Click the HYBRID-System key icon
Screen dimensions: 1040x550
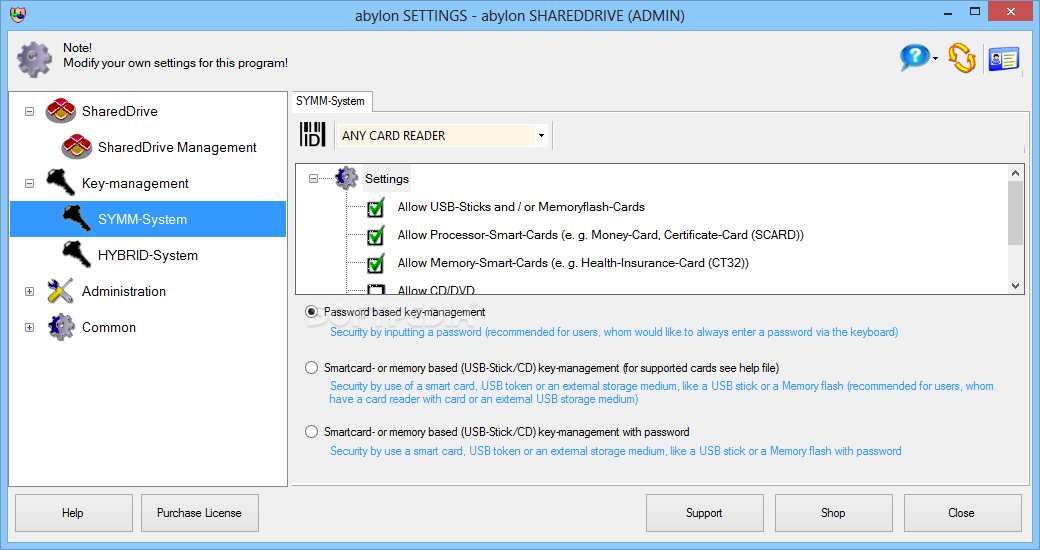pos(76,254)
